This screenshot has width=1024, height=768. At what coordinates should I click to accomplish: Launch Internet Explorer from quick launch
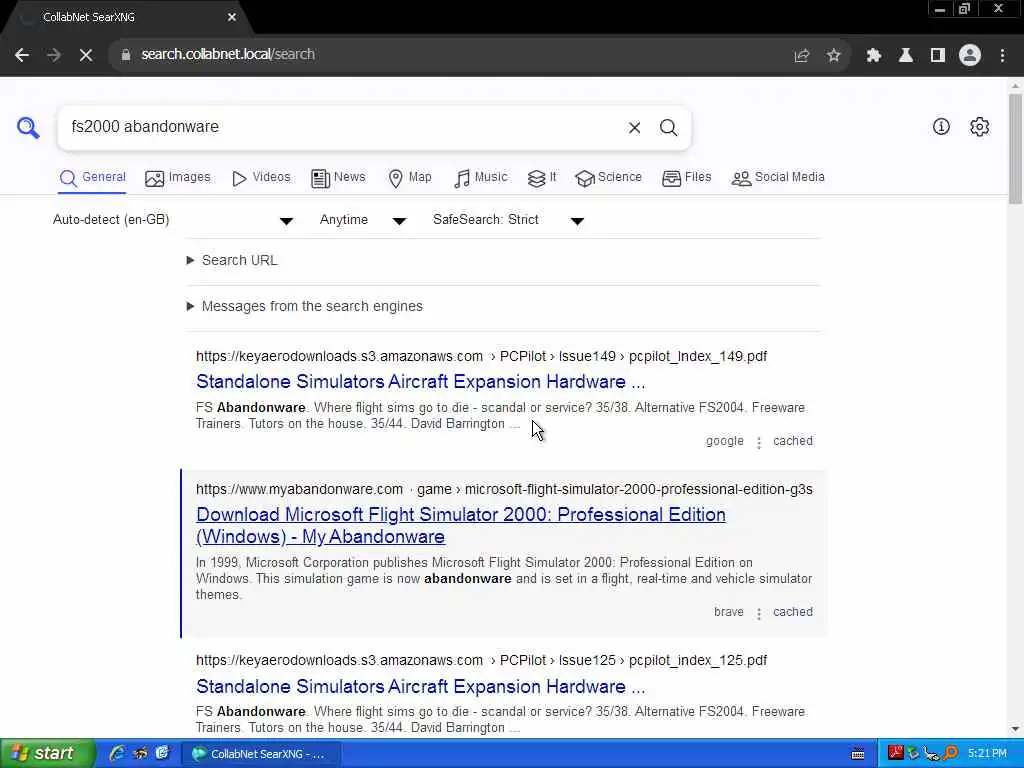point(118,754)
